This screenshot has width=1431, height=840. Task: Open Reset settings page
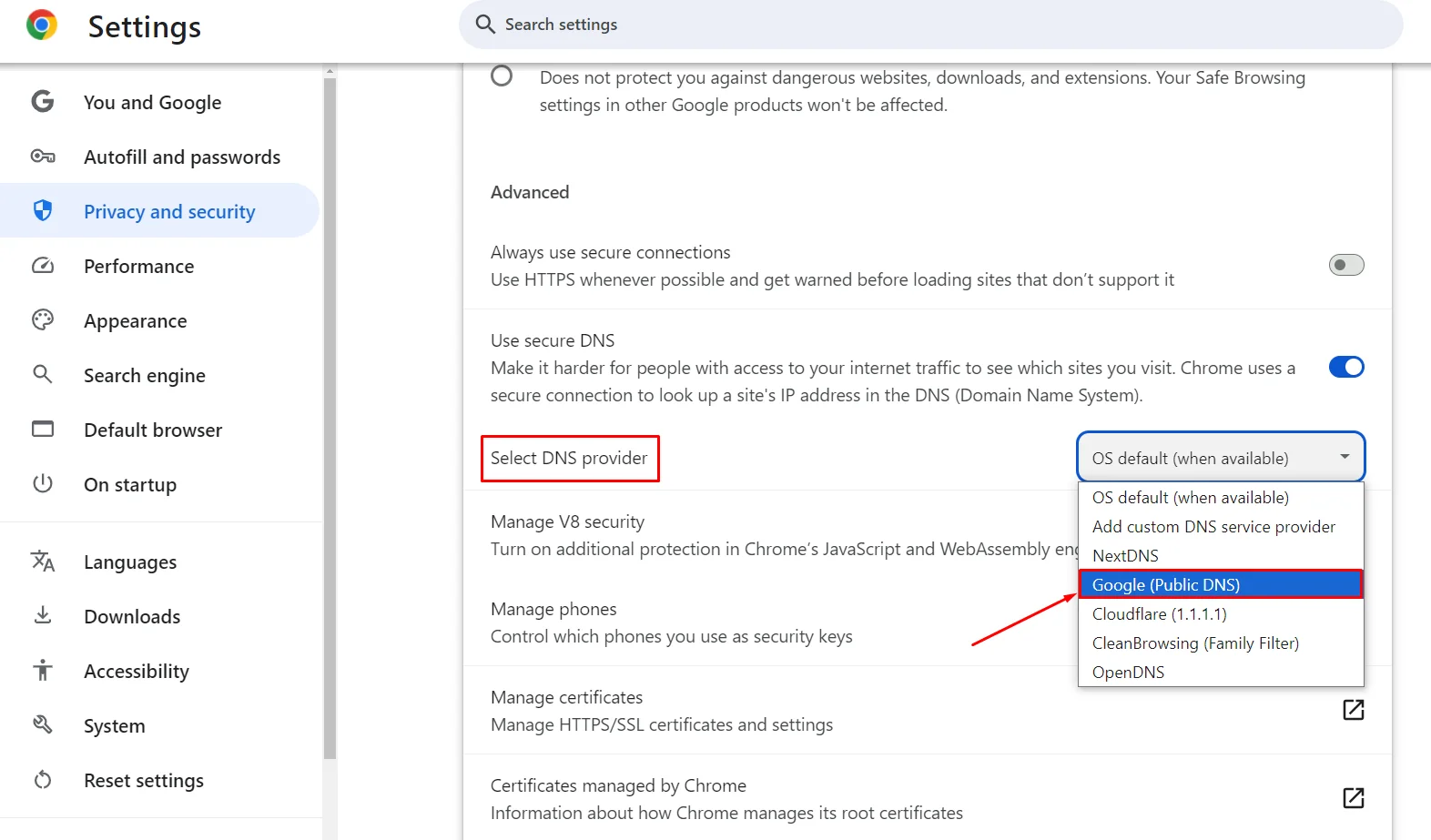pos(159,780)
